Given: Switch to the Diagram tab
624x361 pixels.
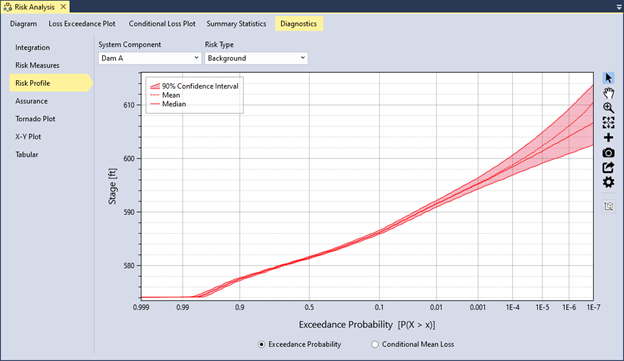Looking at the screenshot, I should click(x=23, y=24).
